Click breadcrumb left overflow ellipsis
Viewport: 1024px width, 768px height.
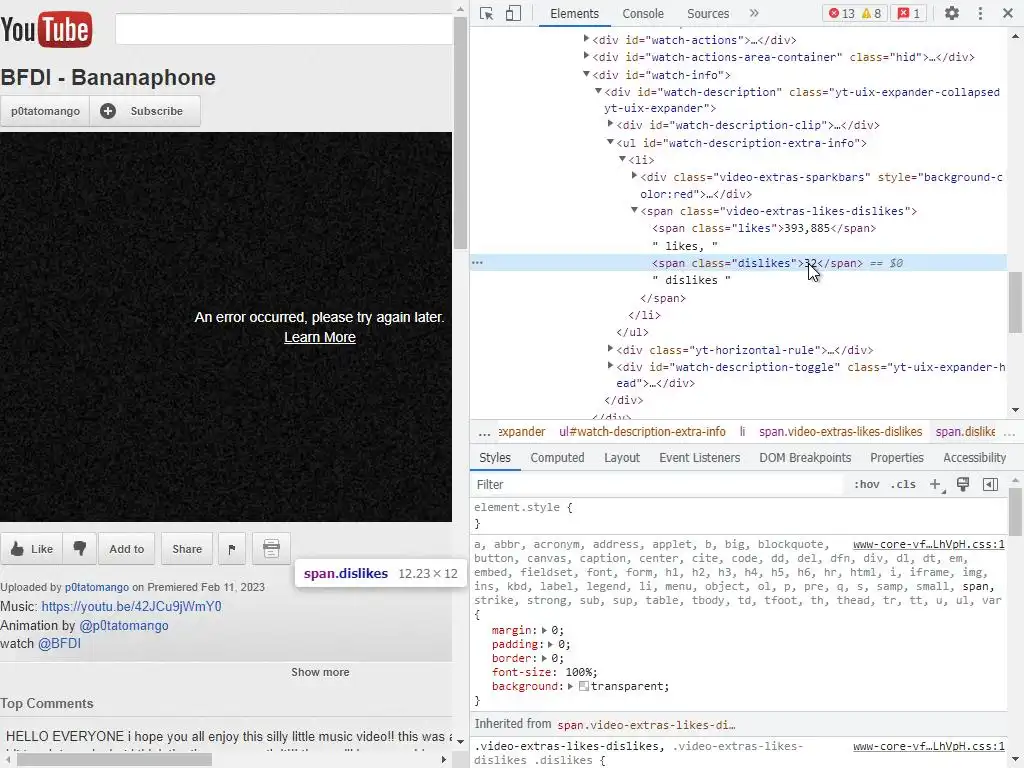click(484, 432)
